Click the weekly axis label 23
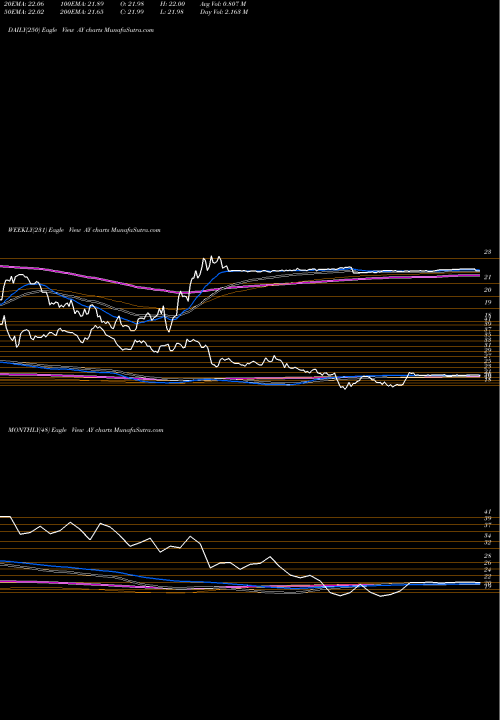Image resolution: width=500 pixels, height=720 pixels. tap(487, 252)
